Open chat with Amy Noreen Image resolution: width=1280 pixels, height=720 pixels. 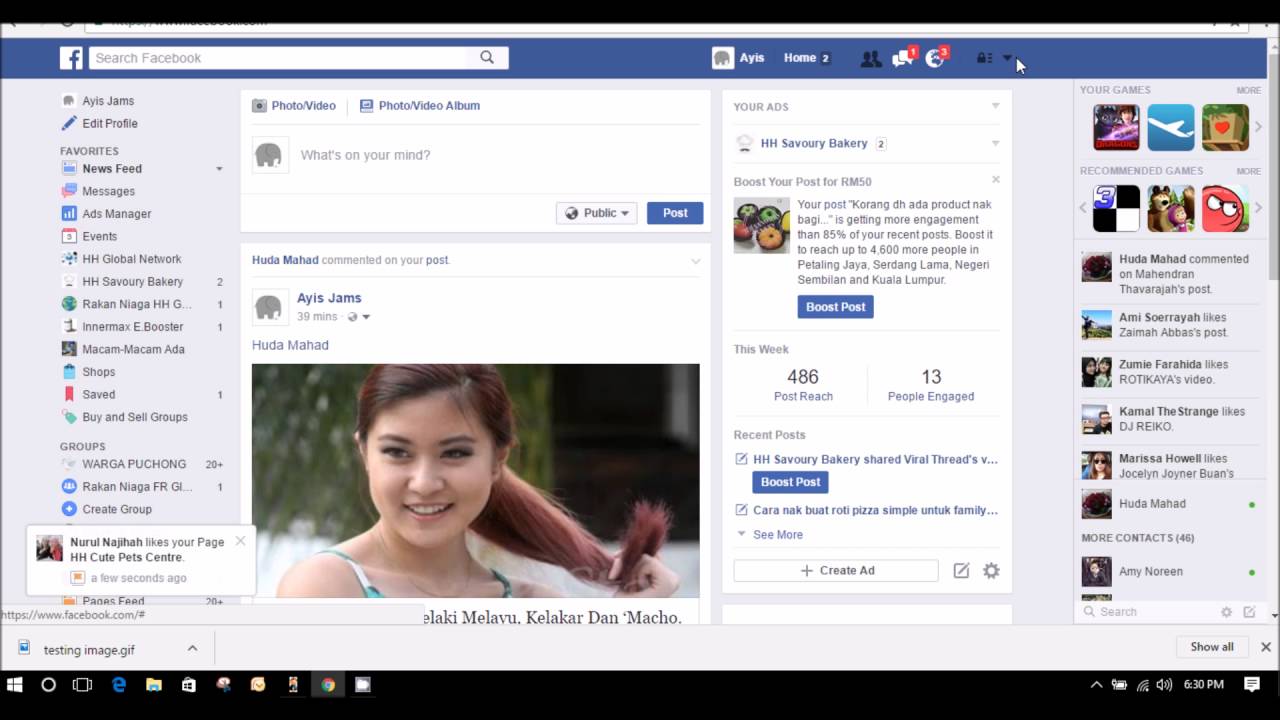[1171, 572]
